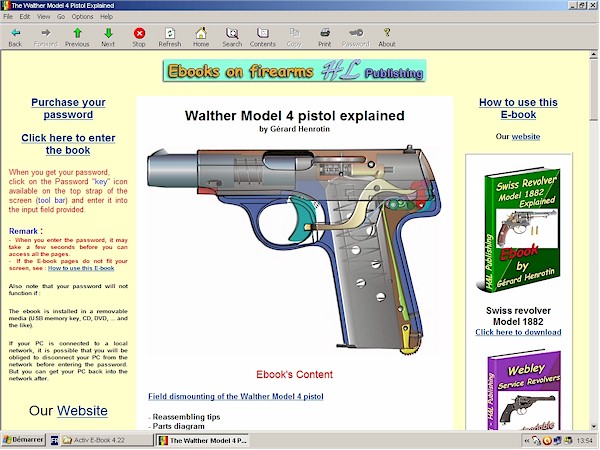Click the Swiss revolver Model 1882 caption
The width and height of the screenshot is (600, 450).
click(x=518, y=316)
